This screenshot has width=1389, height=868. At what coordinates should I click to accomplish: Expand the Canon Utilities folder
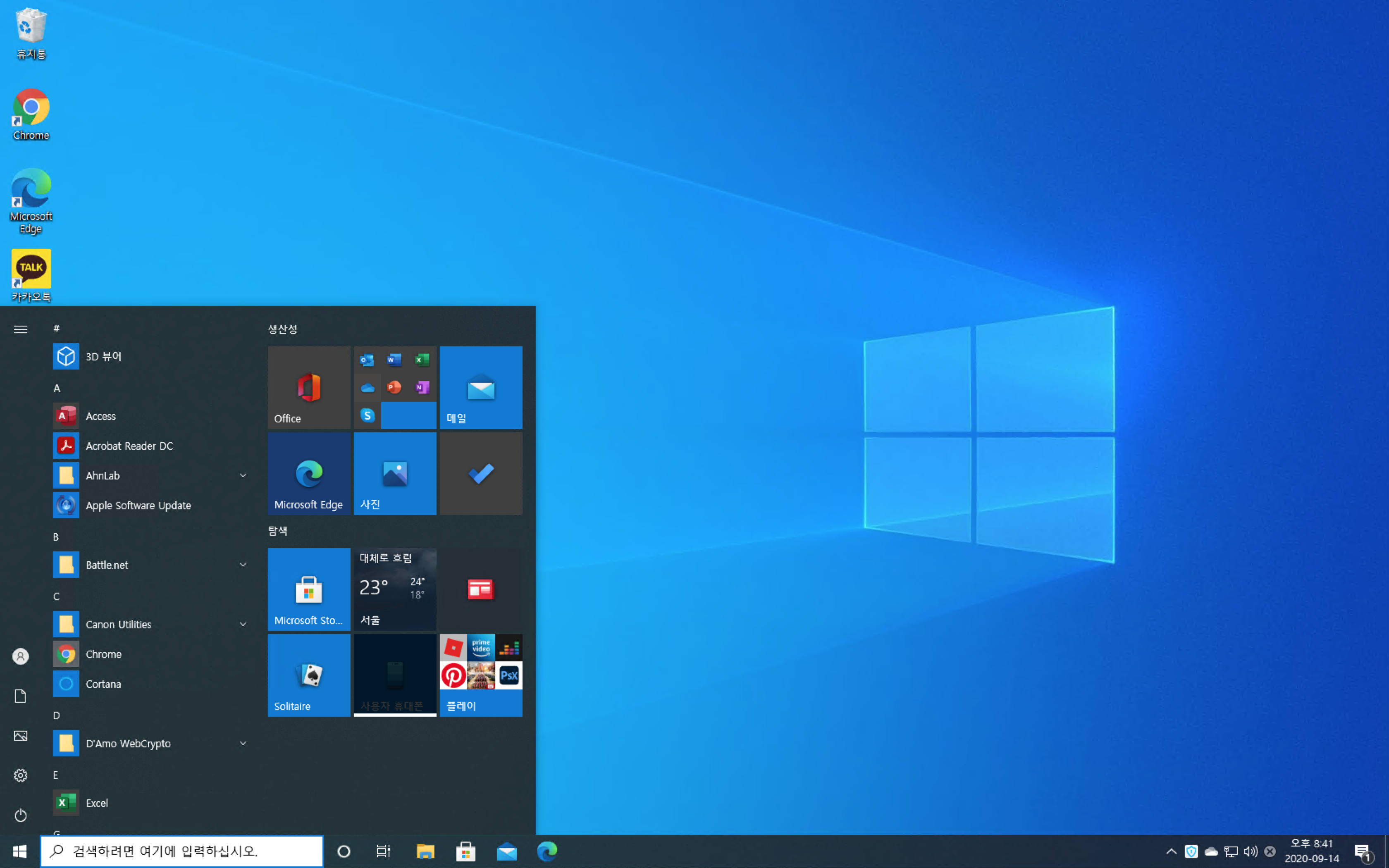coord(151,624)
